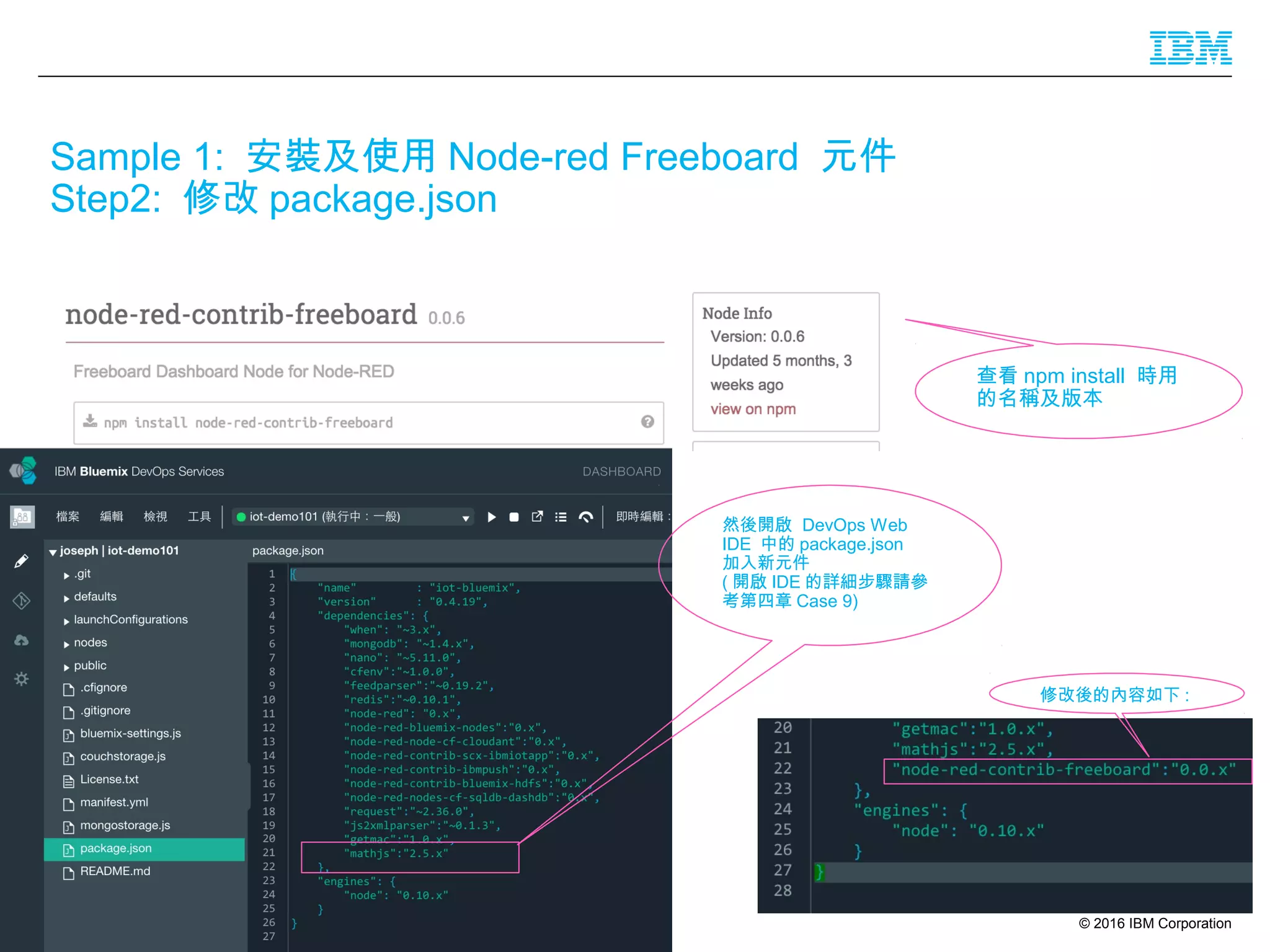
Task: Click the "node-red-contrib-freeboard":"0.0.x" line
Action: (1064, 770)
